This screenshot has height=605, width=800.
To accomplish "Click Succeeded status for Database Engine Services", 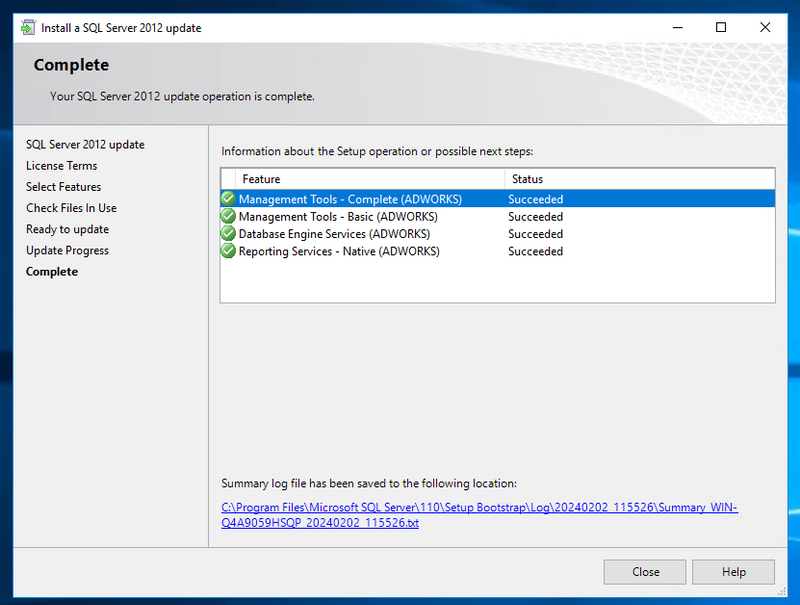I will coord(535,234).
